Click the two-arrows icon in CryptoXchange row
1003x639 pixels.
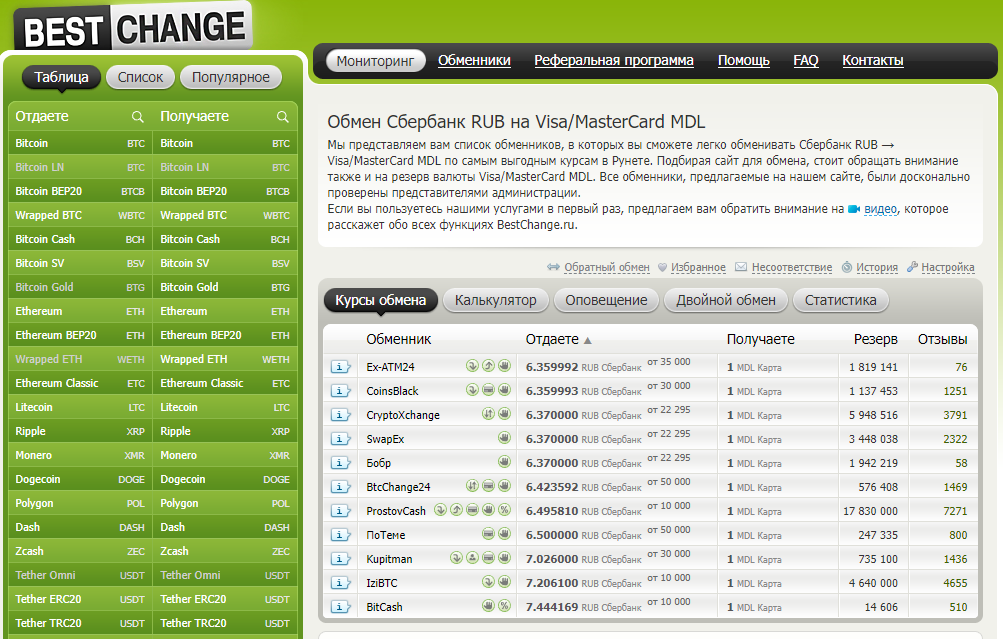pyautogui.click(x=488, y=414)
